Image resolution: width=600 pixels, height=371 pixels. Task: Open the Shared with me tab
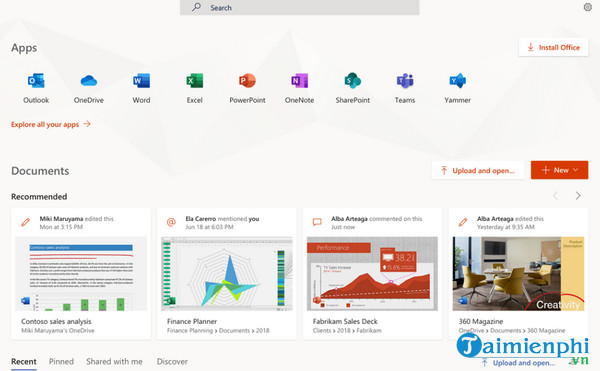point(114,361)
